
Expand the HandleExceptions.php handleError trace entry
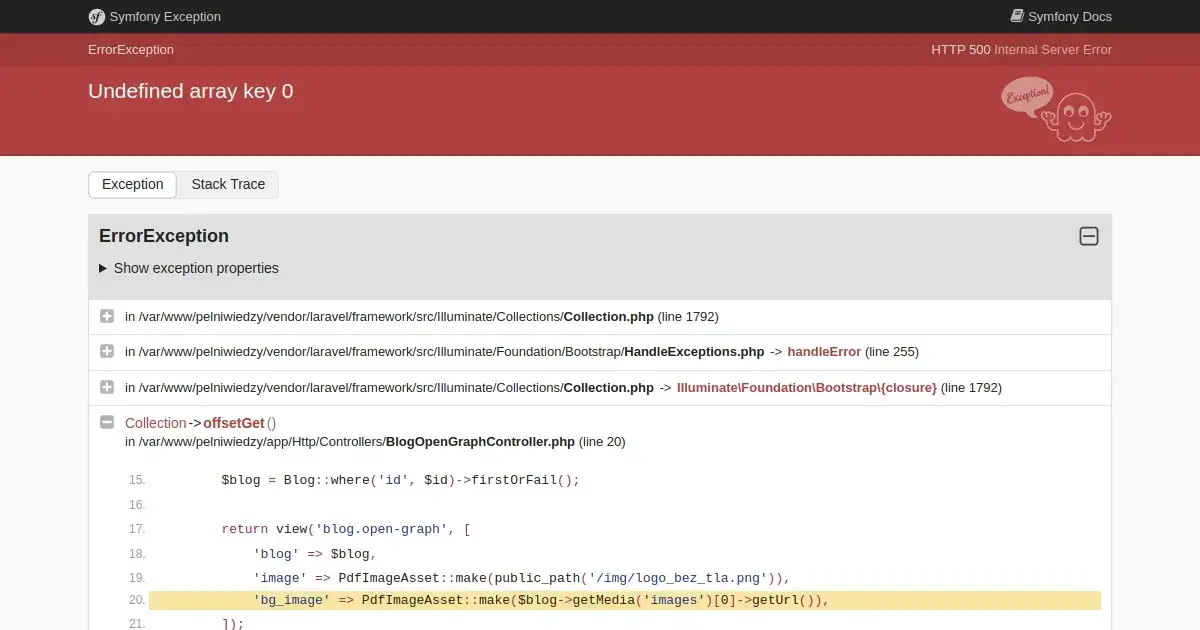(107, 351)
